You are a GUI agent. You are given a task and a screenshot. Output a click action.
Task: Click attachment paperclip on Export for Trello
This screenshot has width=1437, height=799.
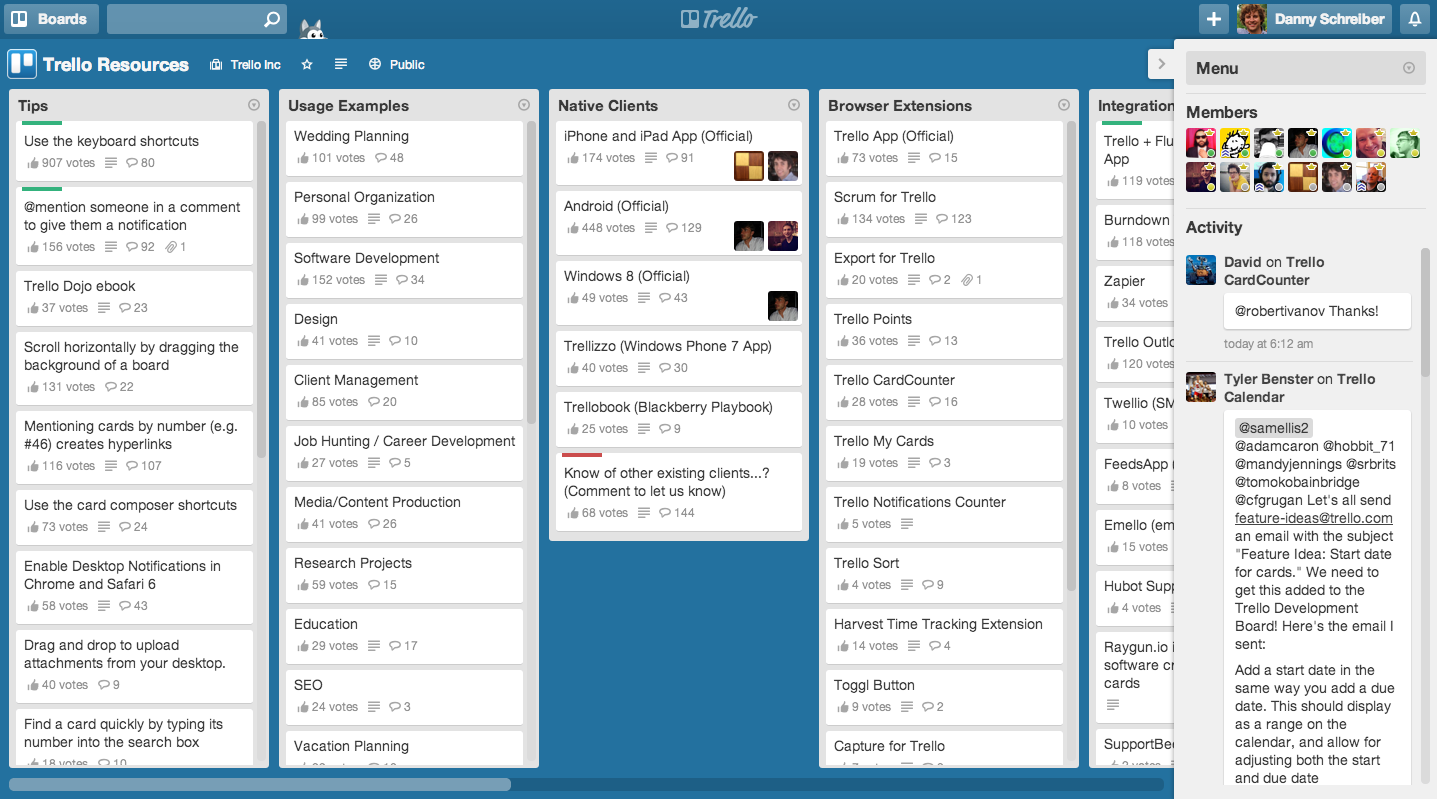click(x=966, y=280)
